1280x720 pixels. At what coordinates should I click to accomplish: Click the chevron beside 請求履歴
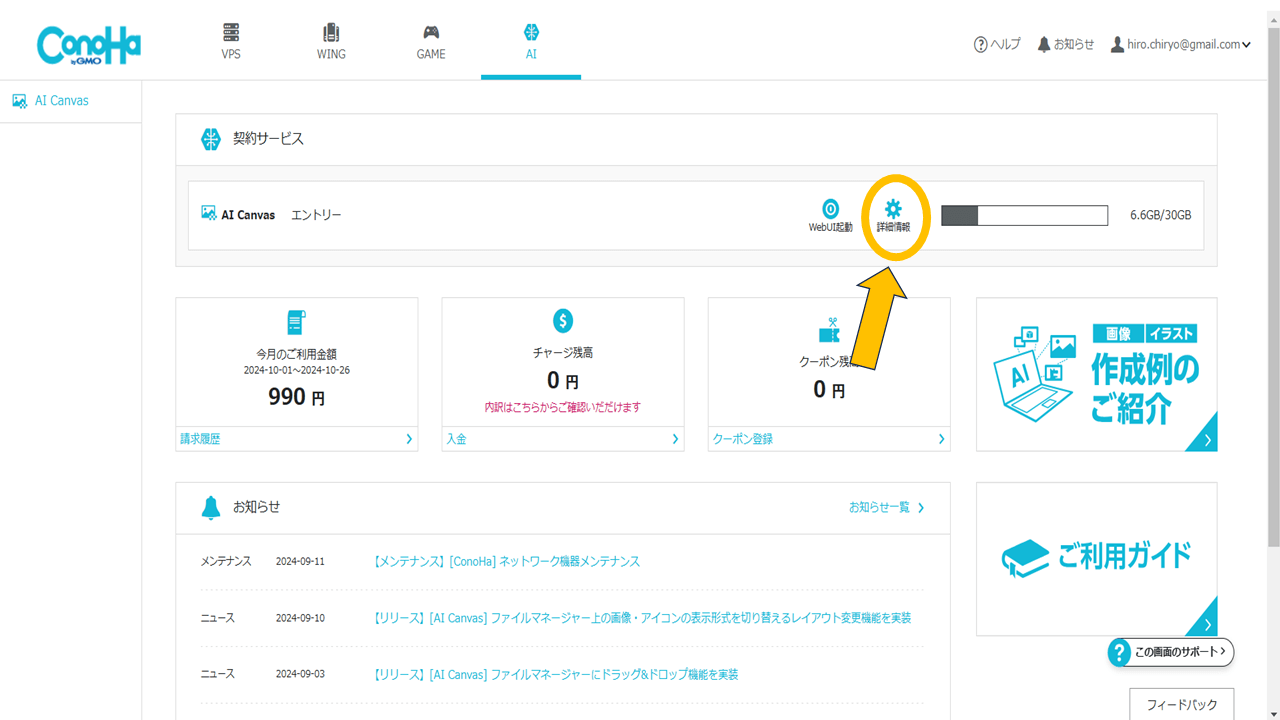click(409, 439)
